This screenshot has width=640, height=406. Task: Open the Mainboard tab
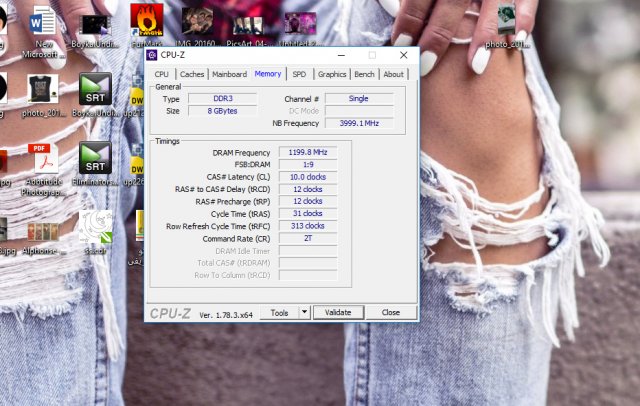(x=229, y=74)
